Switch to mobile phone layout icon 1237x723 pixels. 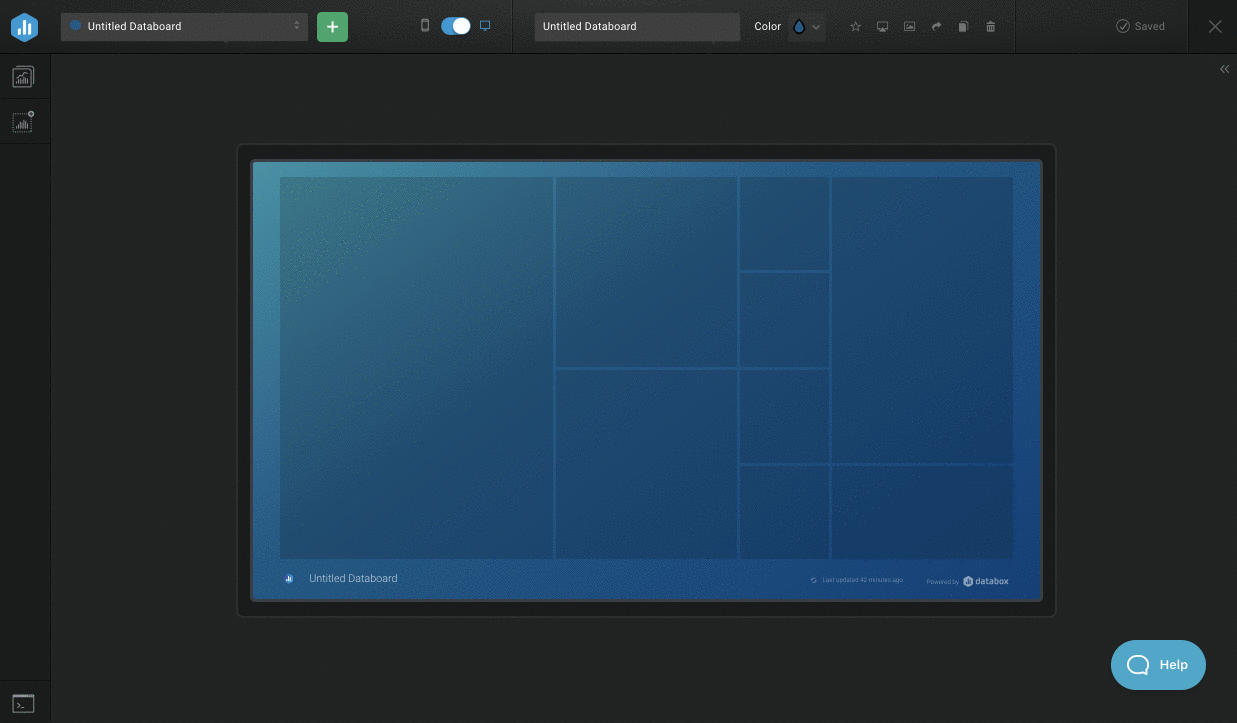pyautogui.click(x=425, y=26)
